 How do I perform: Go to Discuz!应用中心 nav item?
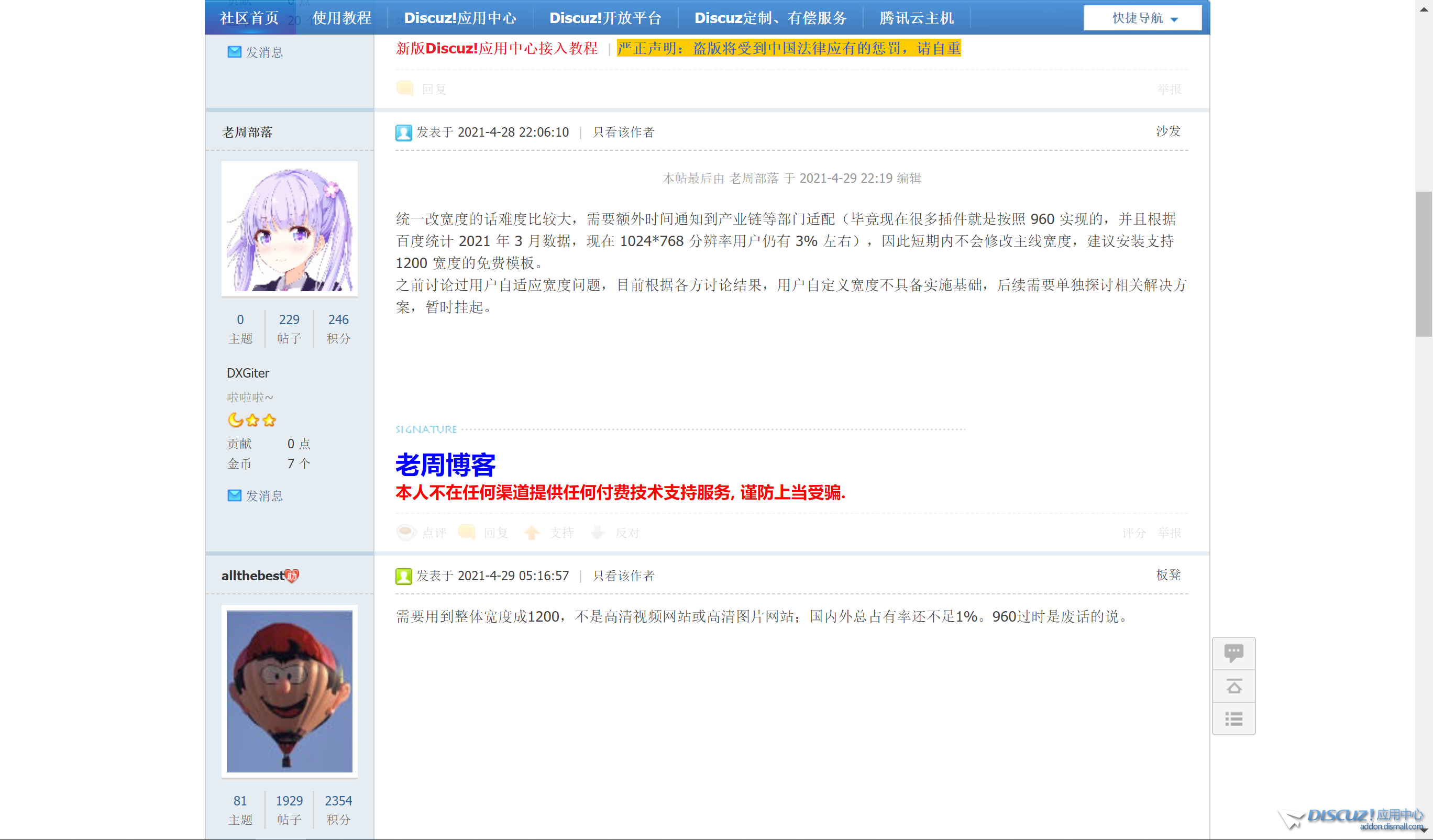tap(460, 18)
